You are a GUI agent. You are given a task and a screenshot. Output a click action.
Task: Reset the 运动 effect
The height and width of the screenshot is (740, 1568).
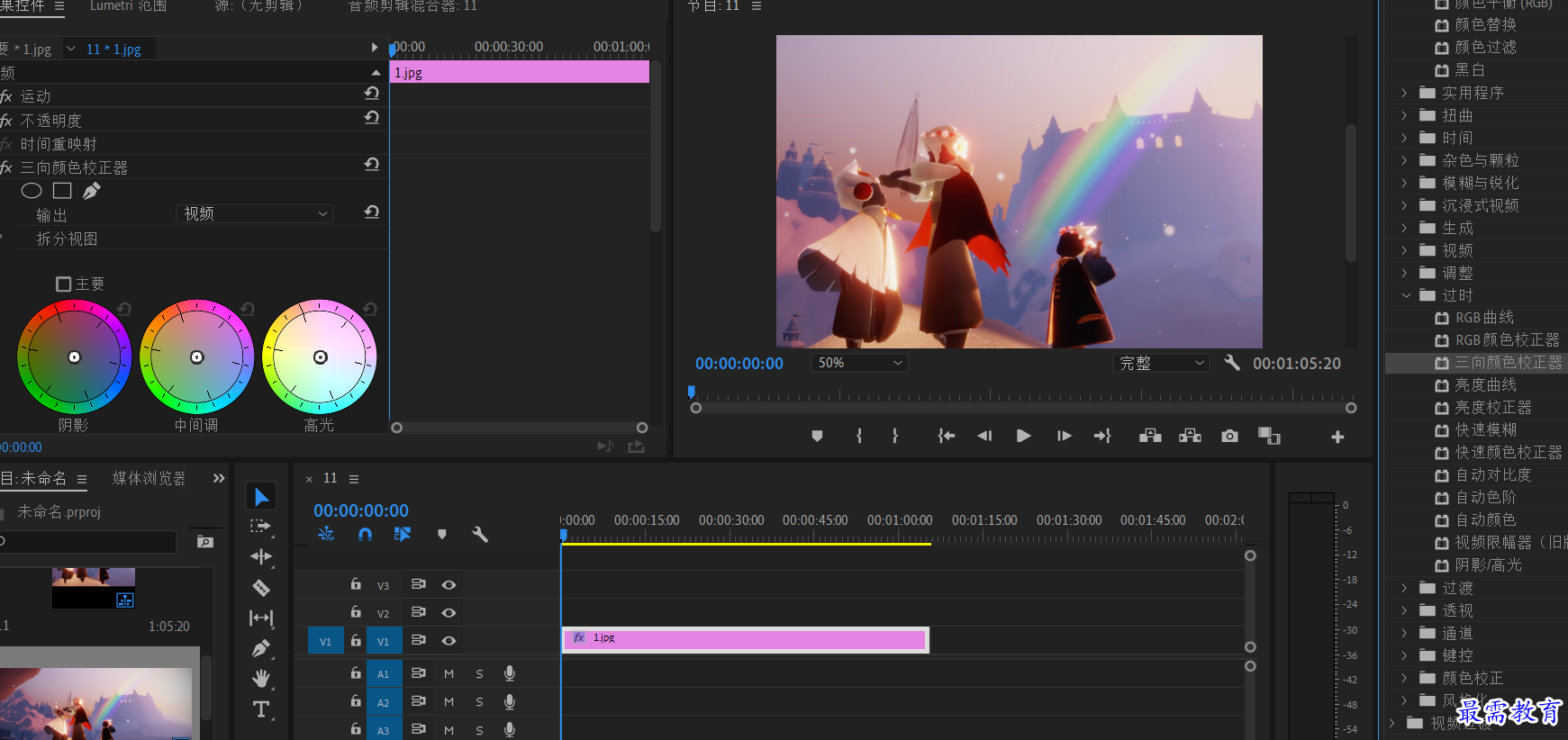tap(371, 93)
